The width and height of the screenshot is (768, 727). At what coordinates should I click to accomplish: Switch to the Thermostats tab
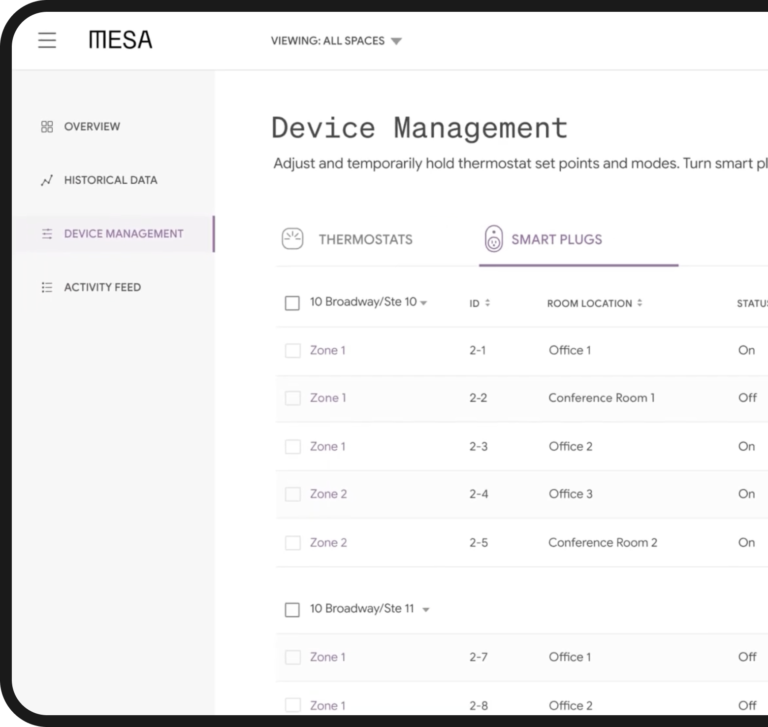click(347, 240)
